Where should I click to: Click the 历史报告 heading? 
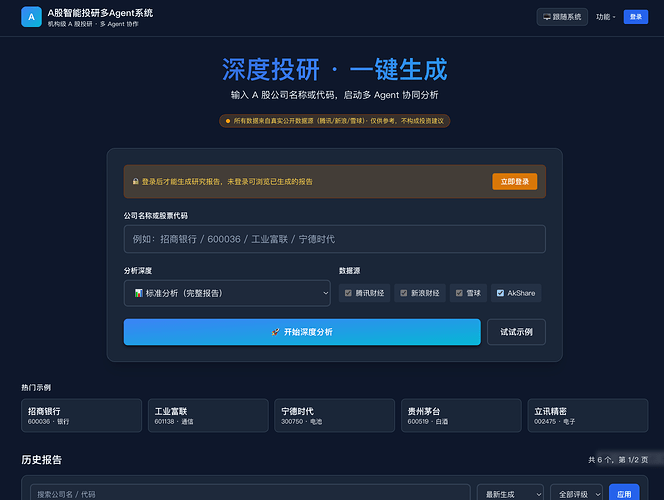(x=42, y=460)
